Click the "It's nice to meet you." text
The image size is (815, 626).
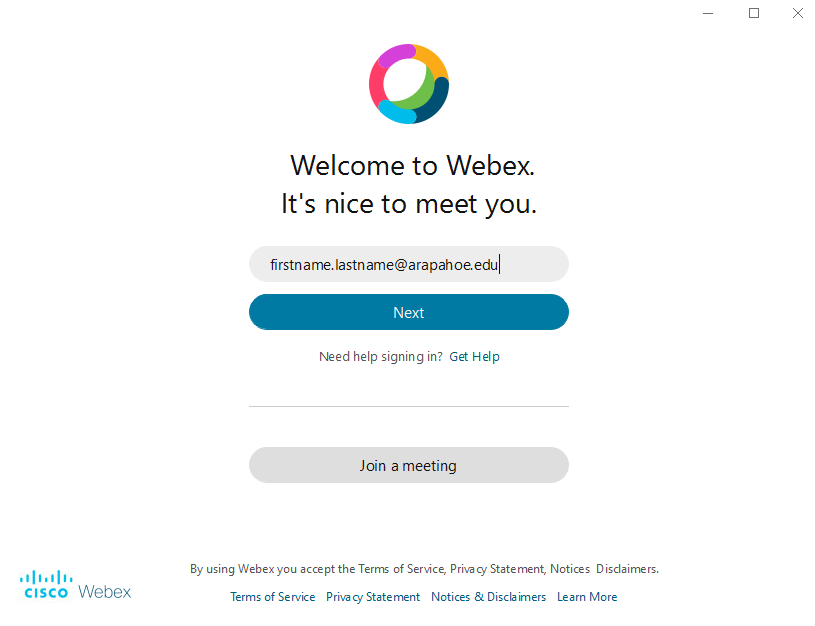pyautogui.click(x=408, y=205)
